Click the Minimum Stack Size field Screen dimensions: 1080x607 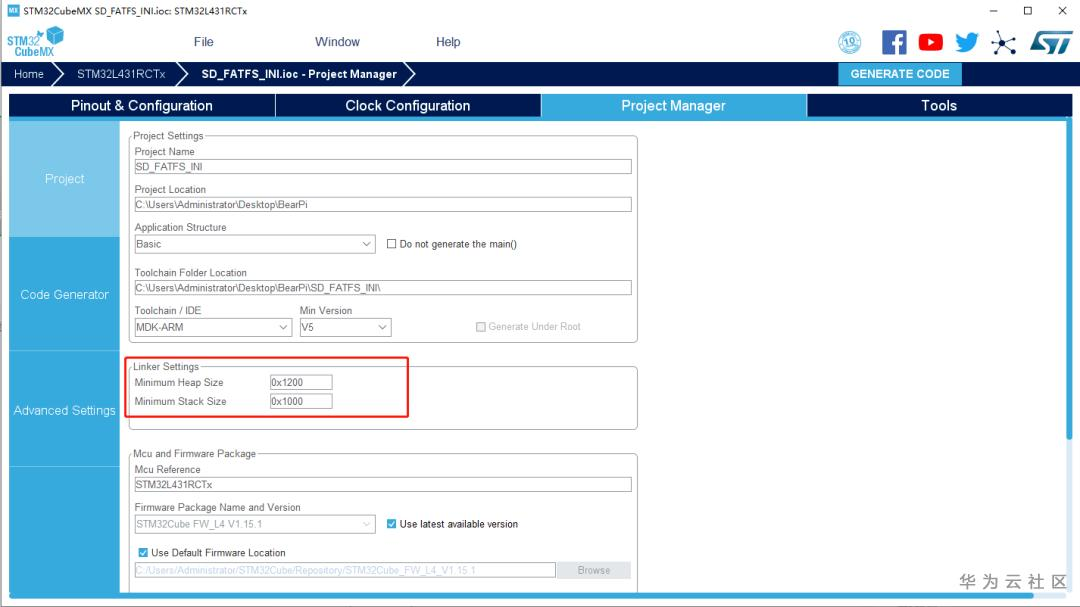click(301, 401)
